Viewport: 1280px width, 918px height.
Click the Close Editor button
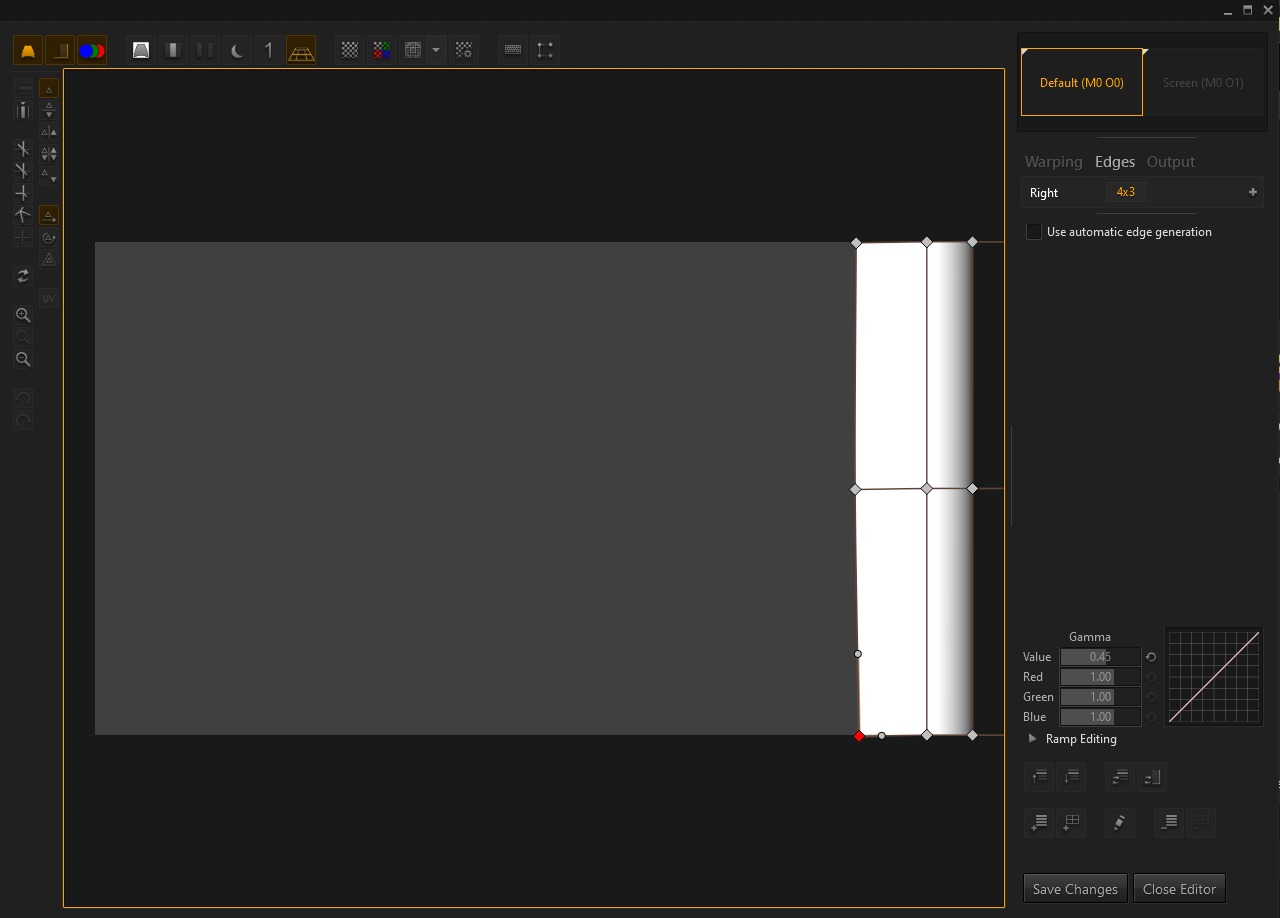tap(1179, 889)
